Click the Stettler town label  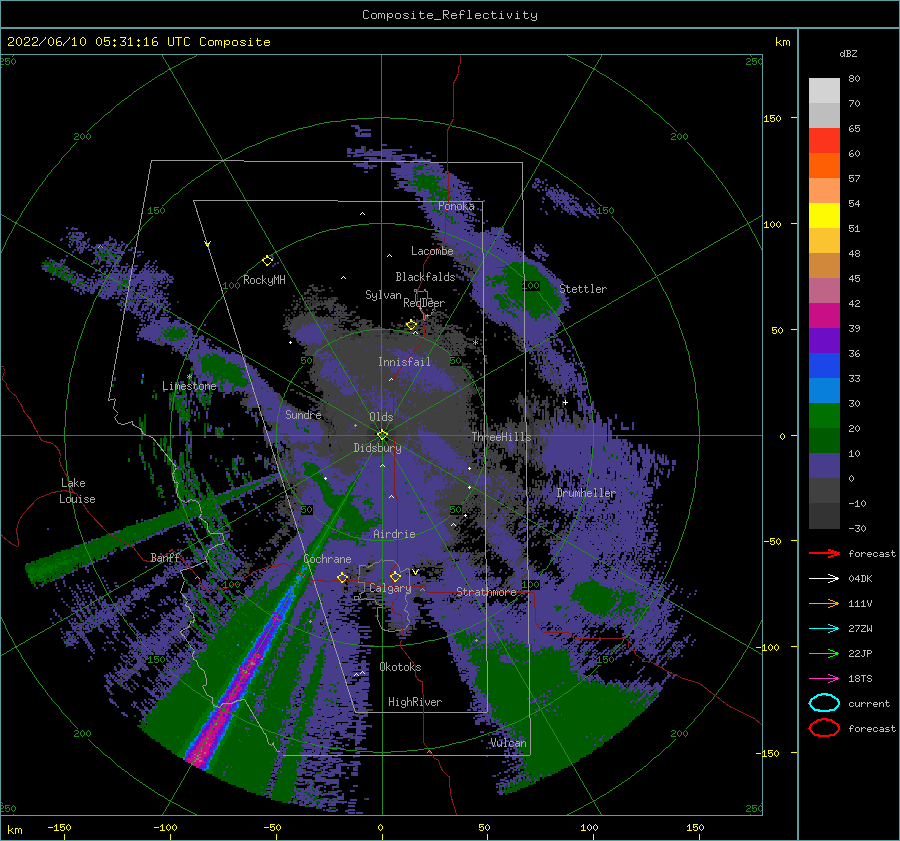tap(583, 289)
